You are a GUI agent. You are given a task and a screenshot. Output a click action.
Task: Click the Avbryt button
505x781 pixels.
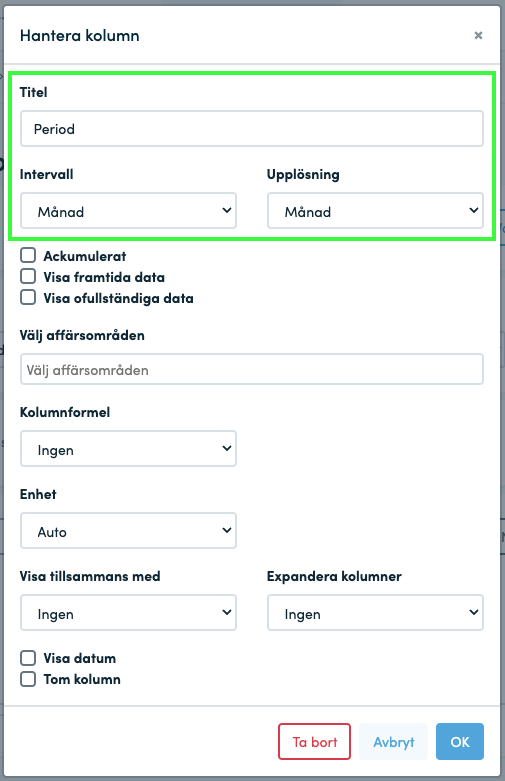pos(393,742)
